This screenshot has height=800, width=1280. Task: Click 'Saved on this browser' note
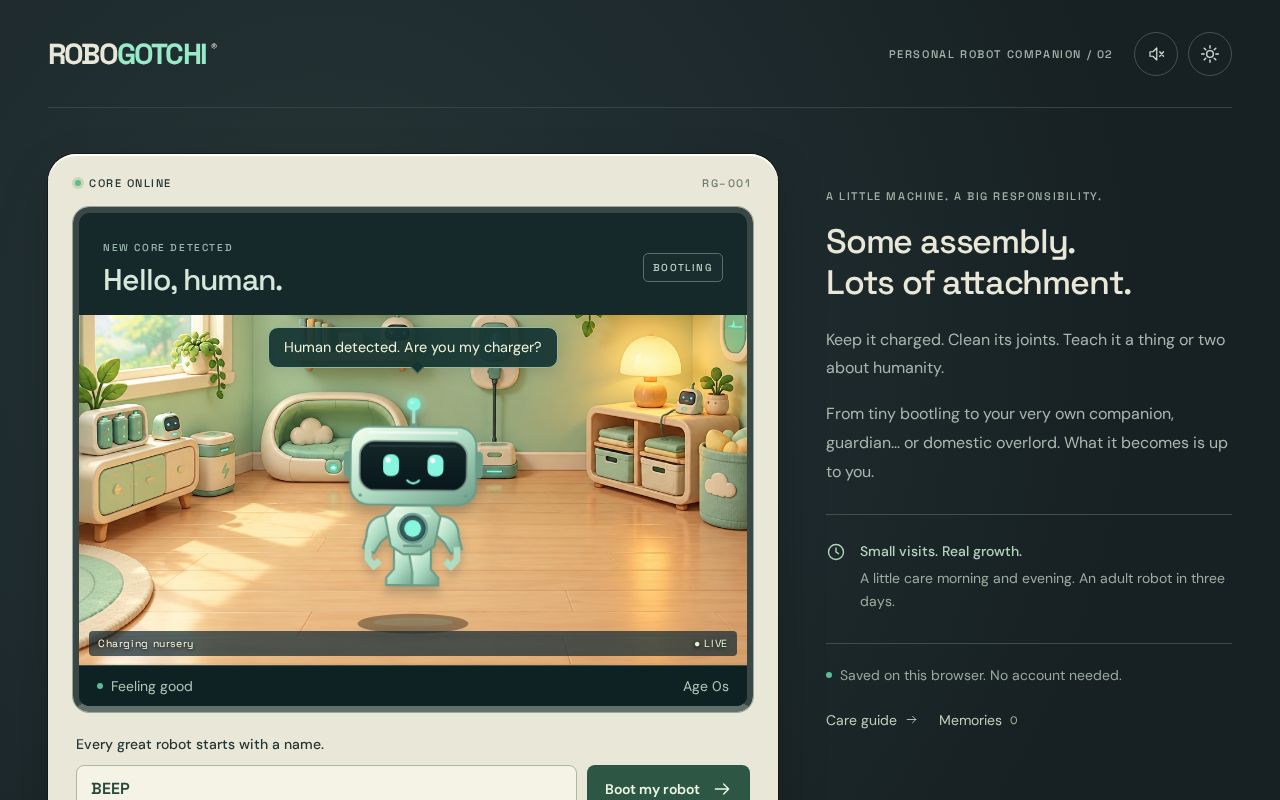click(x=981, y=675)
